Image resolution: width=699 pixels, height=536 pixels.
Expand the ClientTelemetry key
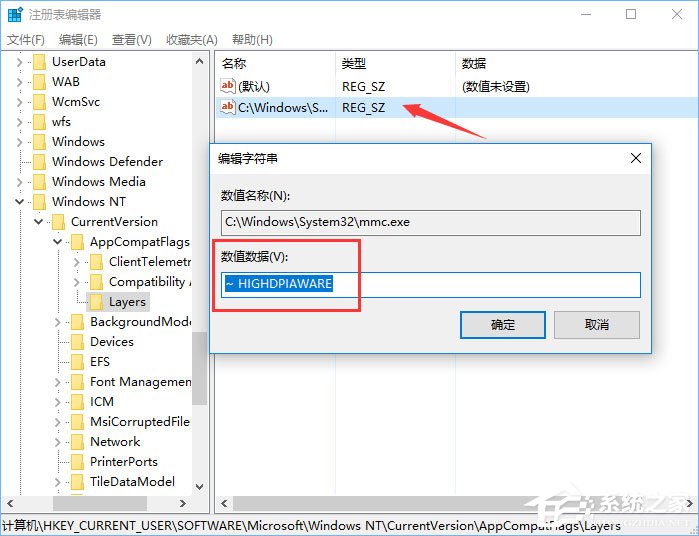point(77,262)
